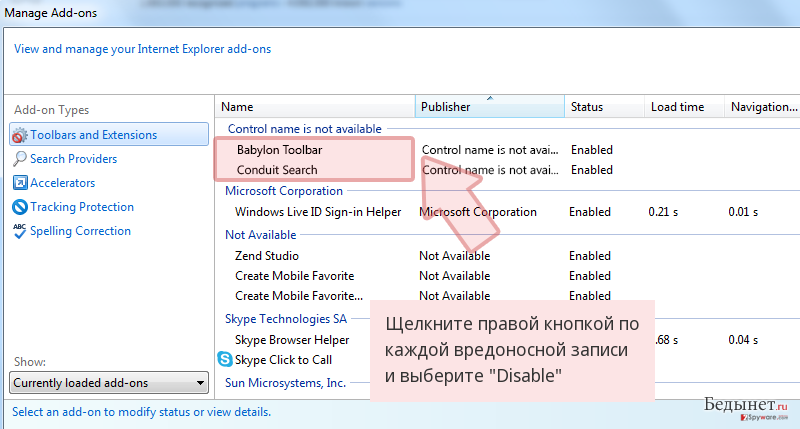
Task: Click the Sun Microsystems, Inc. group header
Action: click(x=285, y=383)
